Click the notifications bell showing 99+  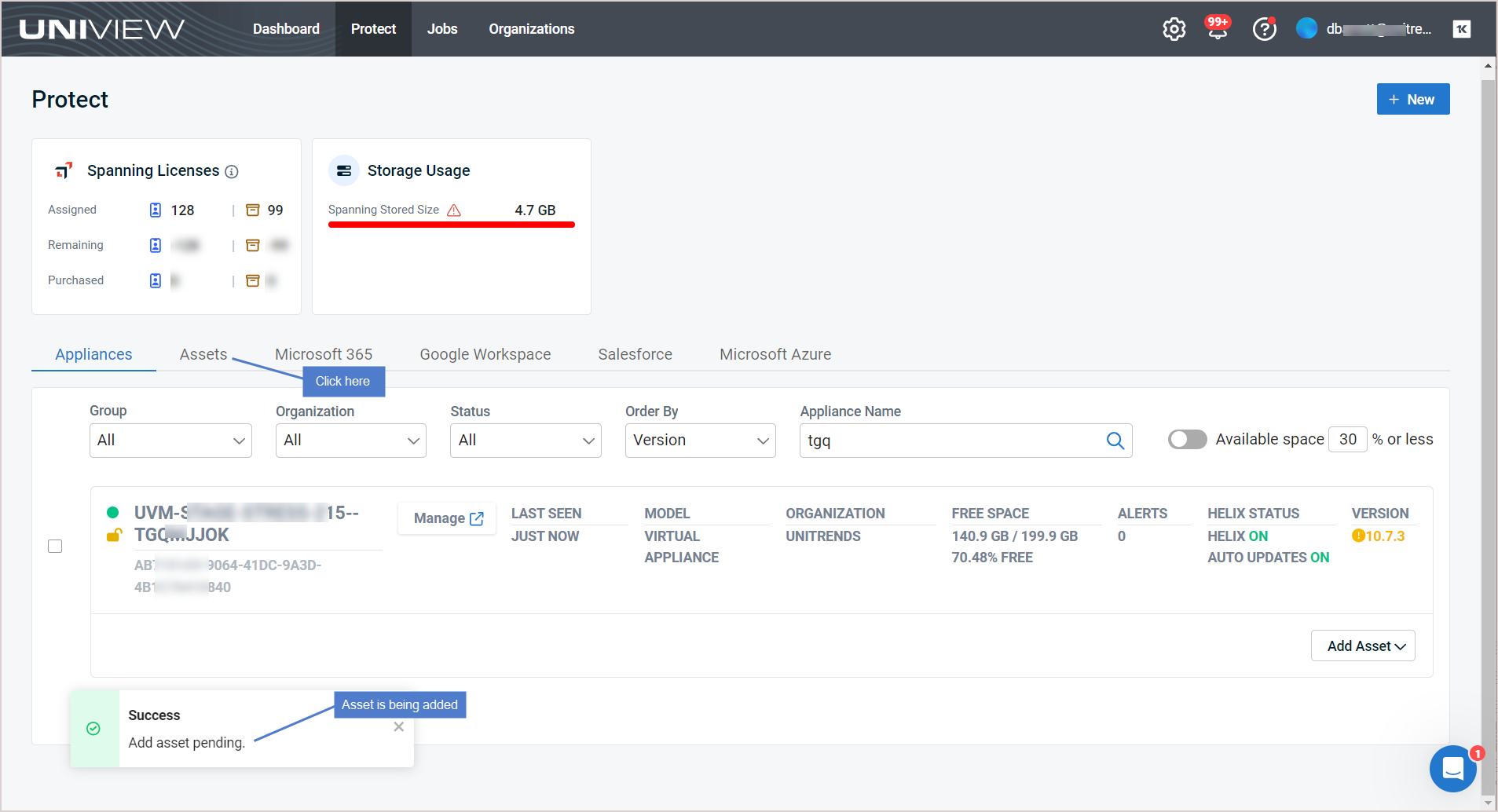click(x=1217, y=28)
